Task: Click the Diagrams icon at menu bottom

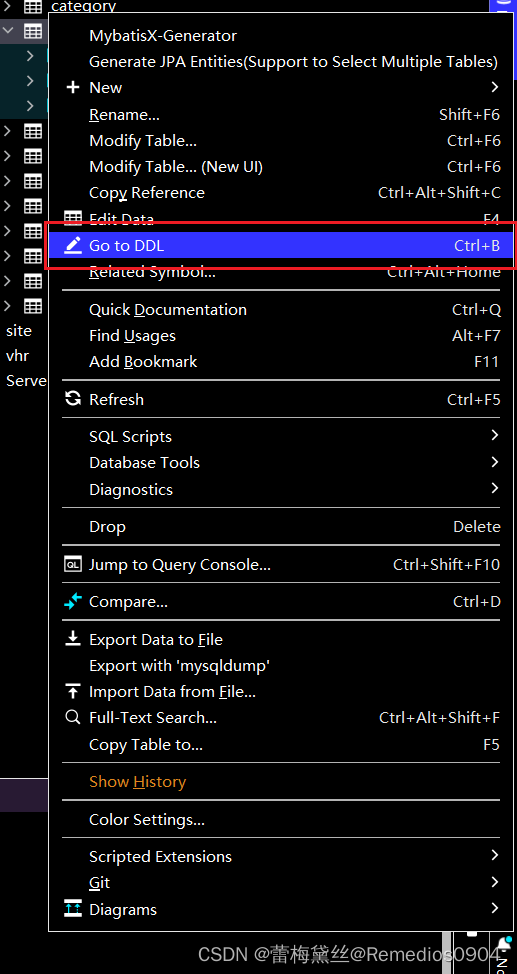Action: (73, 909)
